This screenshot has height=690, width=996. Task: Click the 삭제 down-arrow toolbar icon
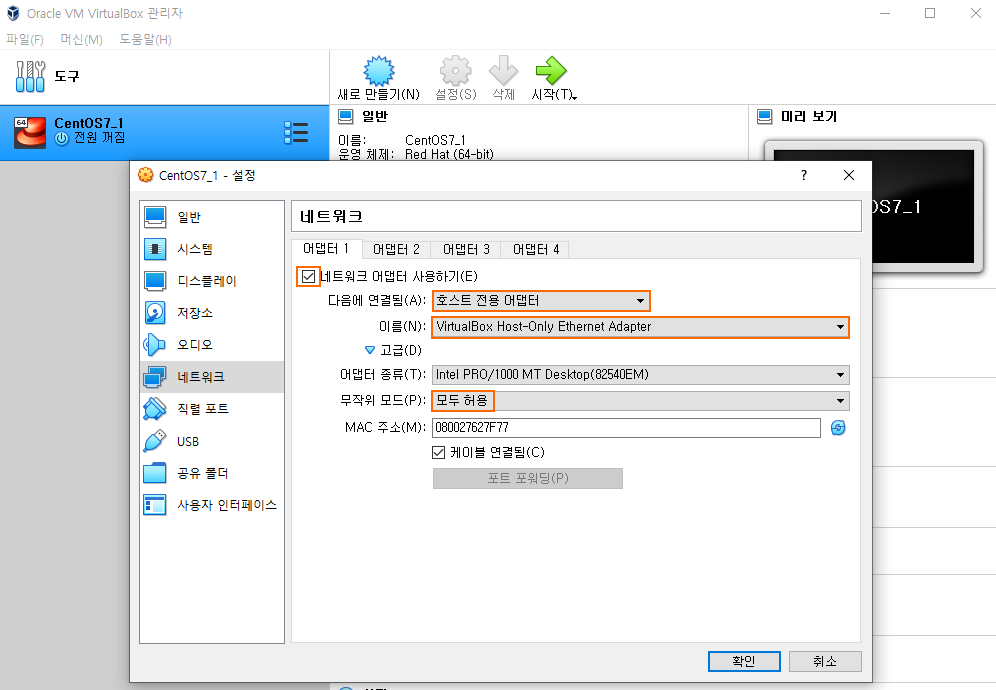(503, 71)
